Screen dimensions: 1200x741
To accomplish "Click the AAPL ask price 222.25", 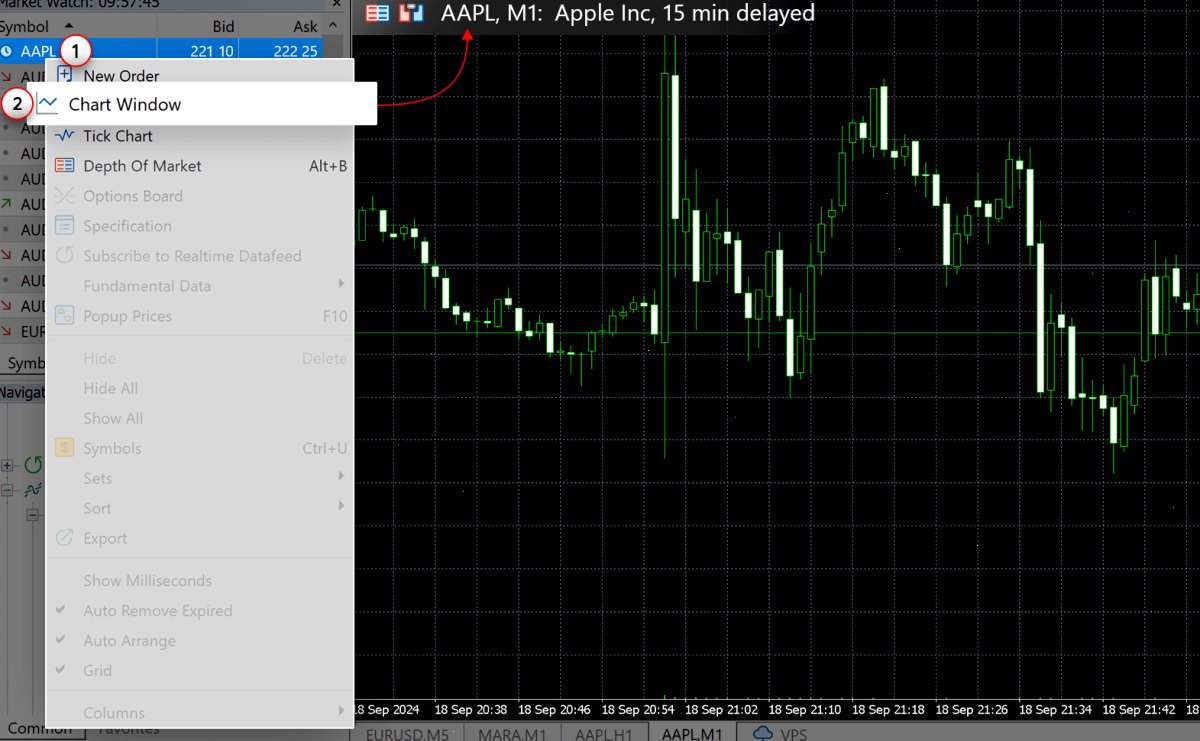I will [x=294, y=51].
